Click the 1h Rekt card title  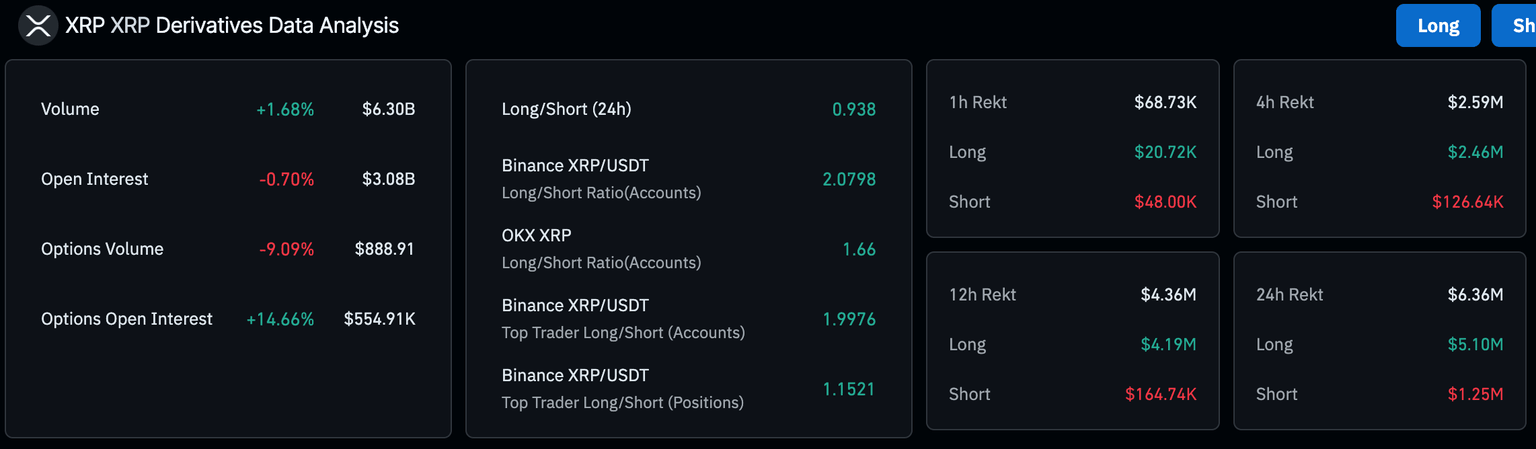(x=977, y=102)
